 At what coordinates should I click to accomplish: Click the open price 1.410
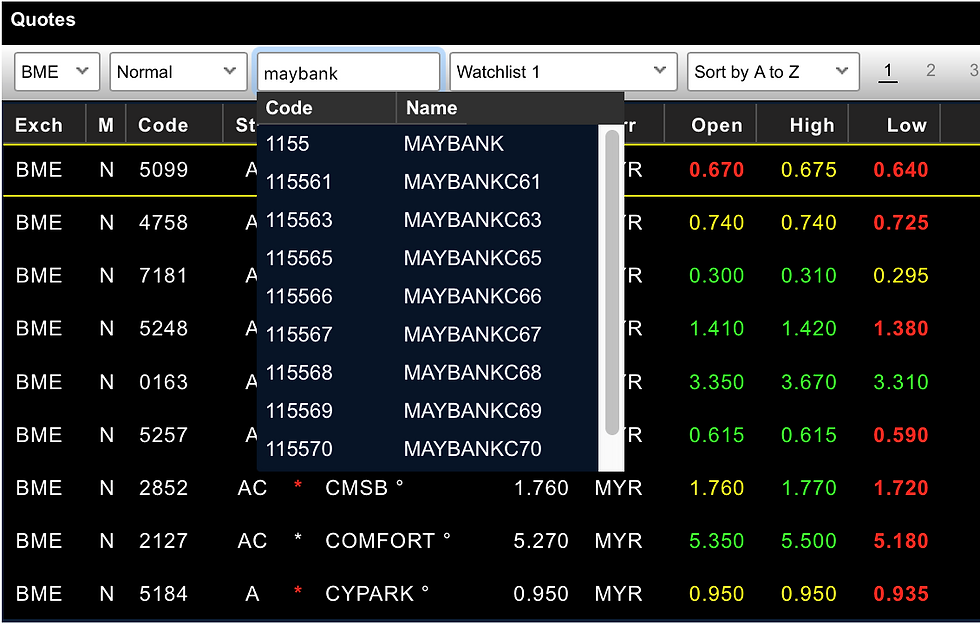pos(716,328)
